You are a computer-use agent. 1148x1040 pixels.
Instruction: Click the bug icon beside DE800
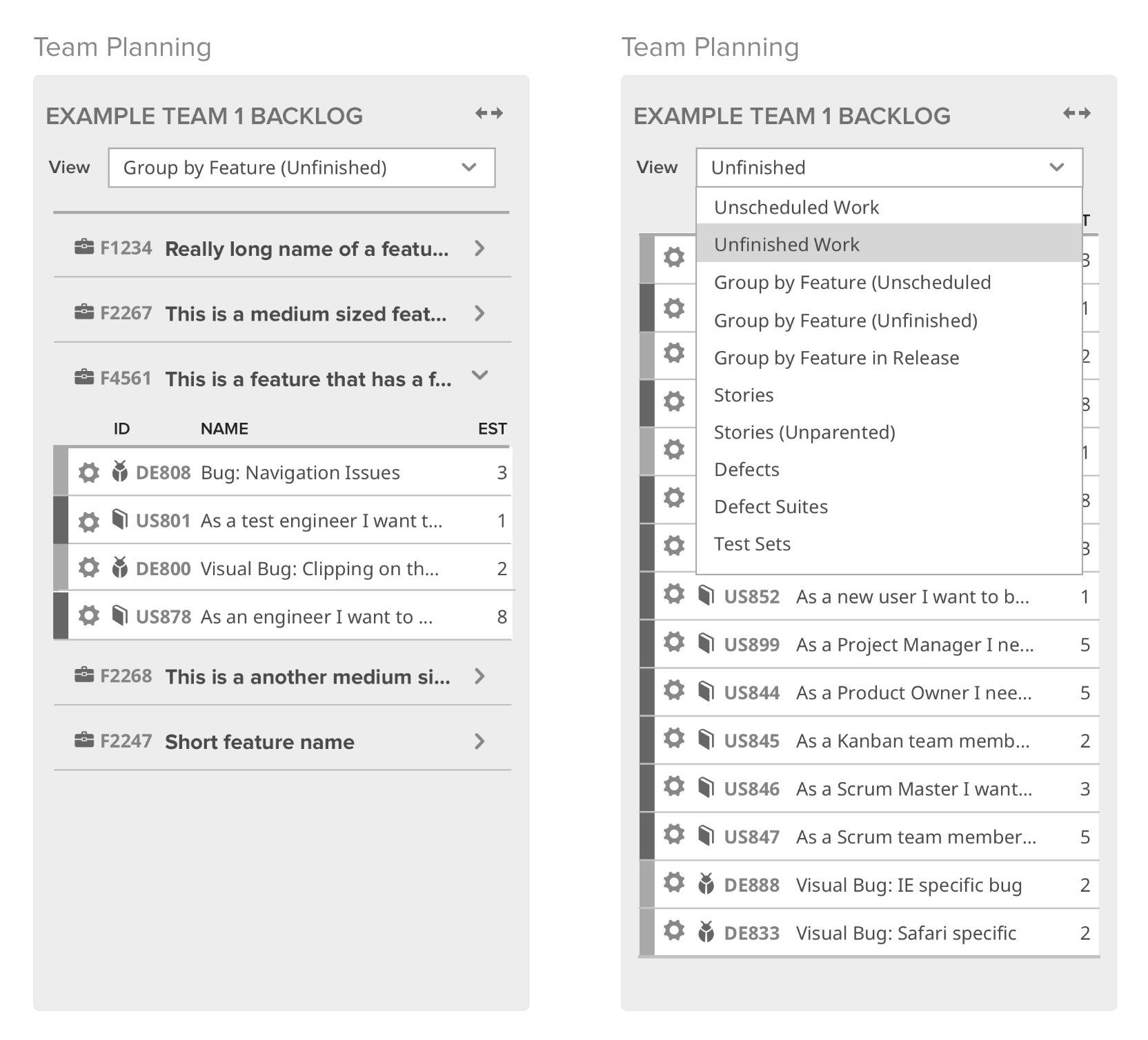pos(120,568)
